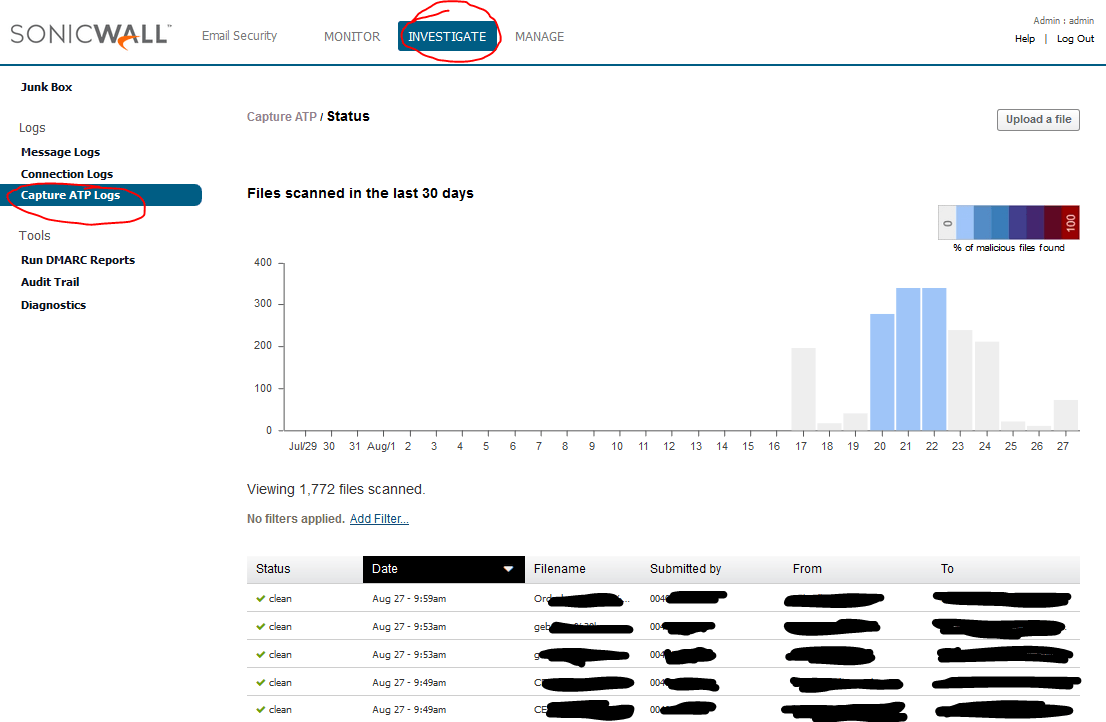
Task: Select Message Logs in the sidebar
Action: coord(61,152)
